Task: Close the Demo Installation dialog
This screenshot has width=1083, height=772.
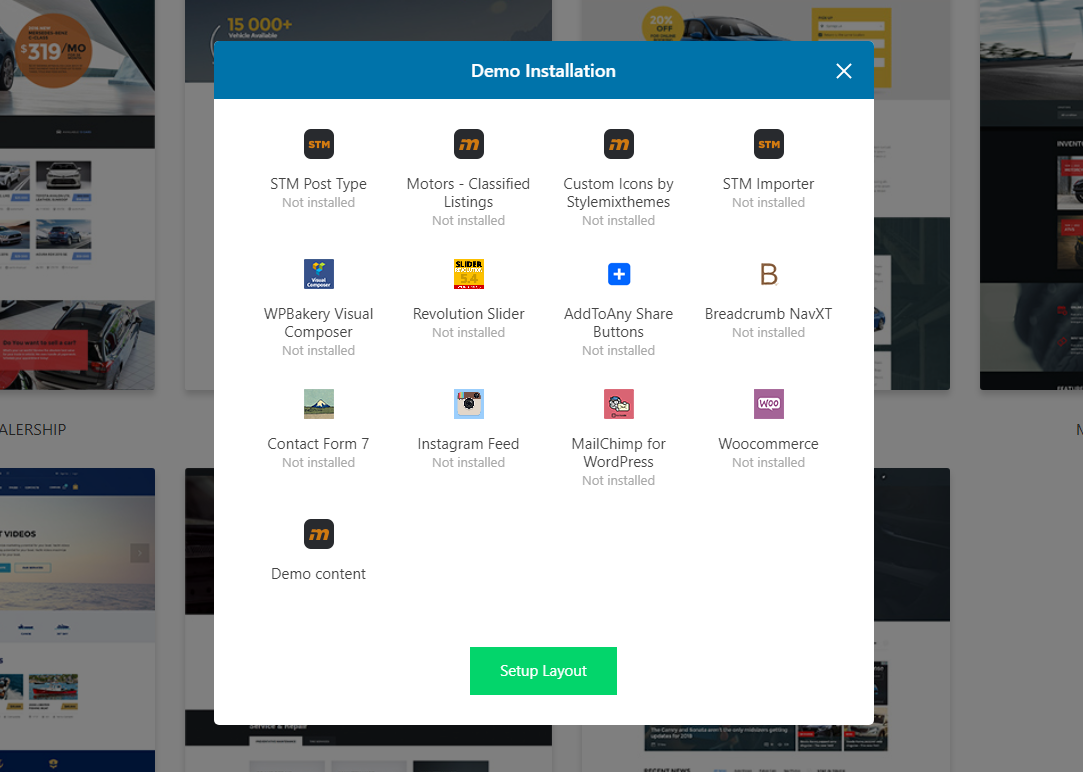Action: (x=843, y=71)
